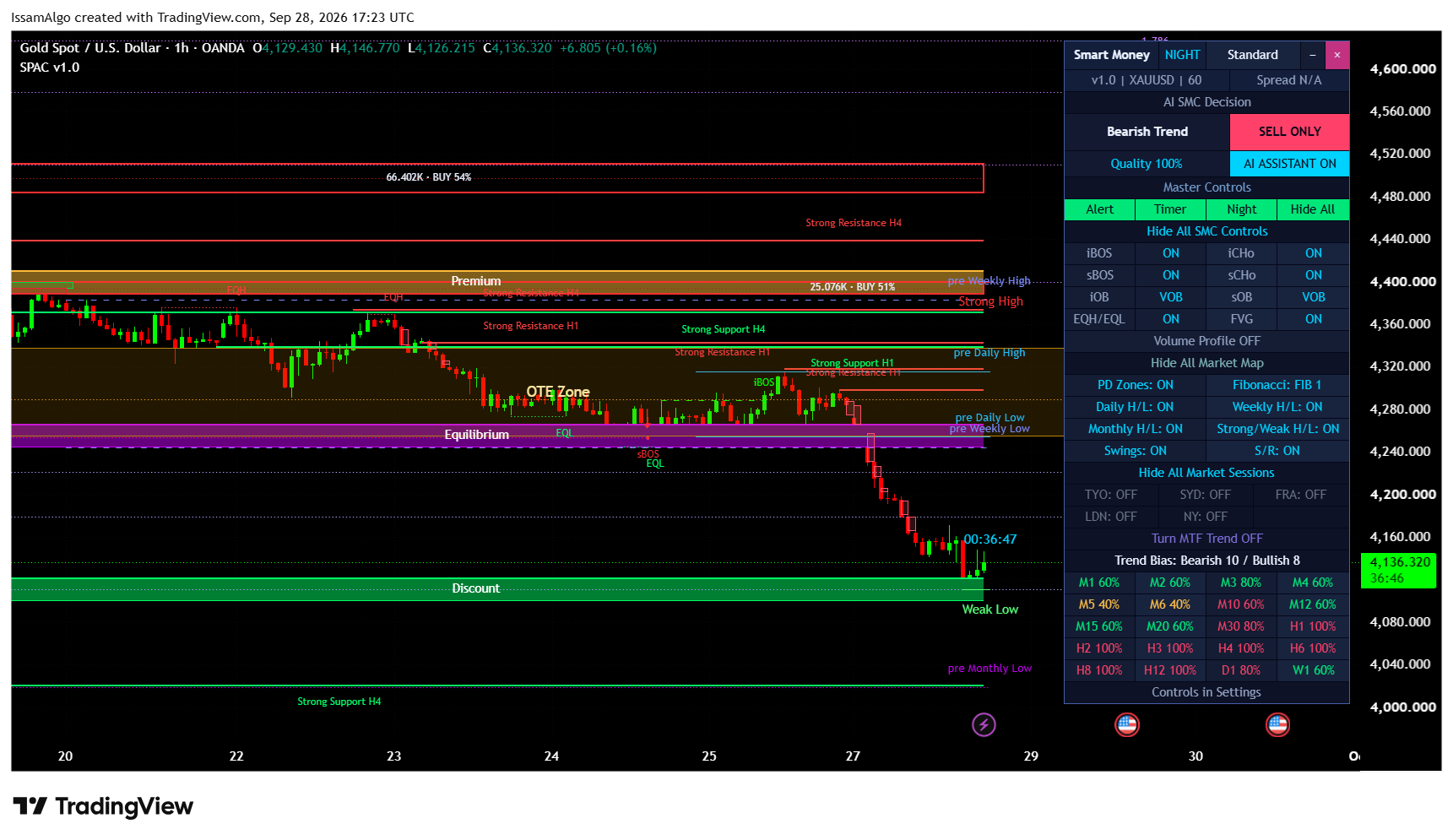The width and height of the screenshot is (1453, 840).
Task: Click the green 4,136.320 price label
Action: tap(1399, 570)
